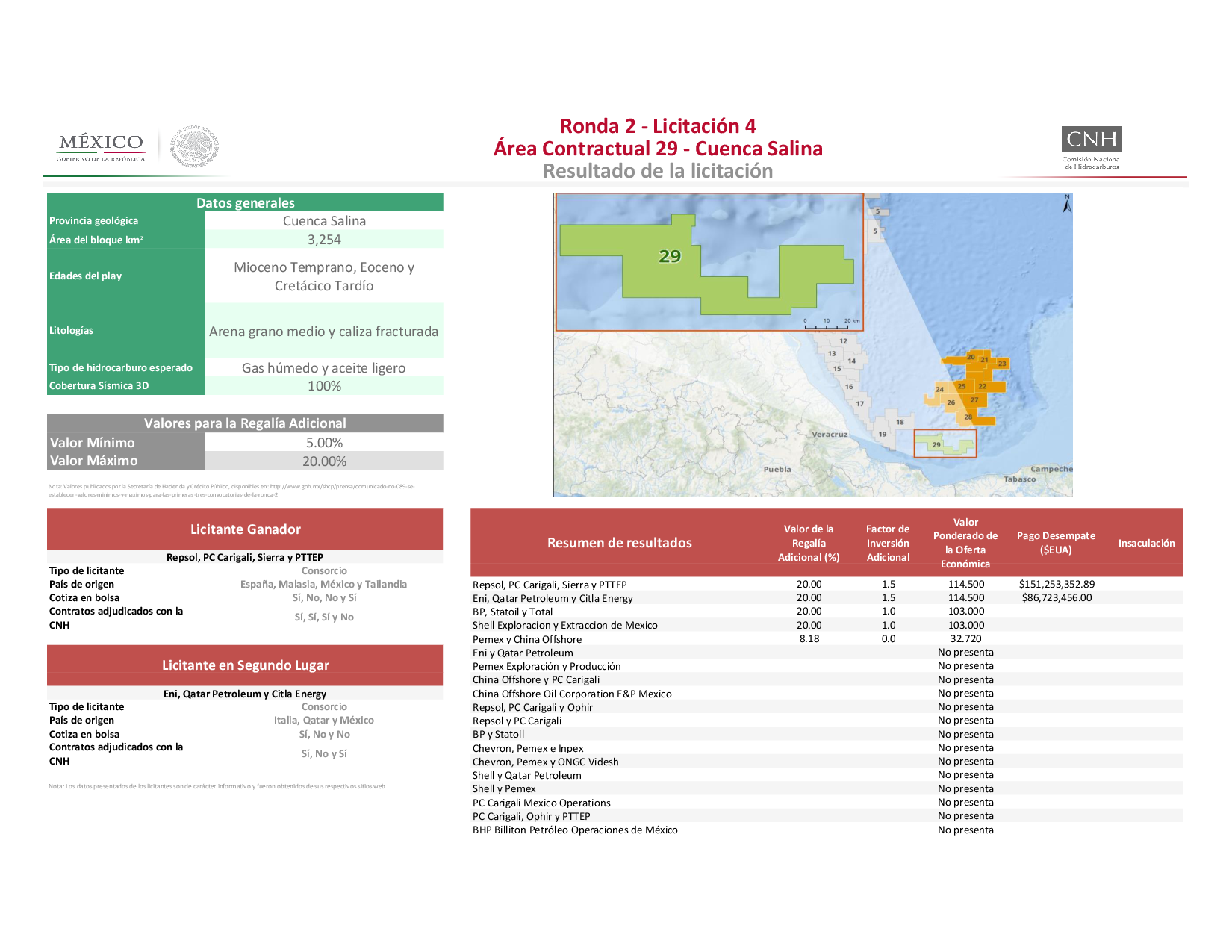Image resolution: width=1232 pixels, height=952 pixels.
Task: Click the "Licitante en Segundo Lugar" header
Action: 245,665
